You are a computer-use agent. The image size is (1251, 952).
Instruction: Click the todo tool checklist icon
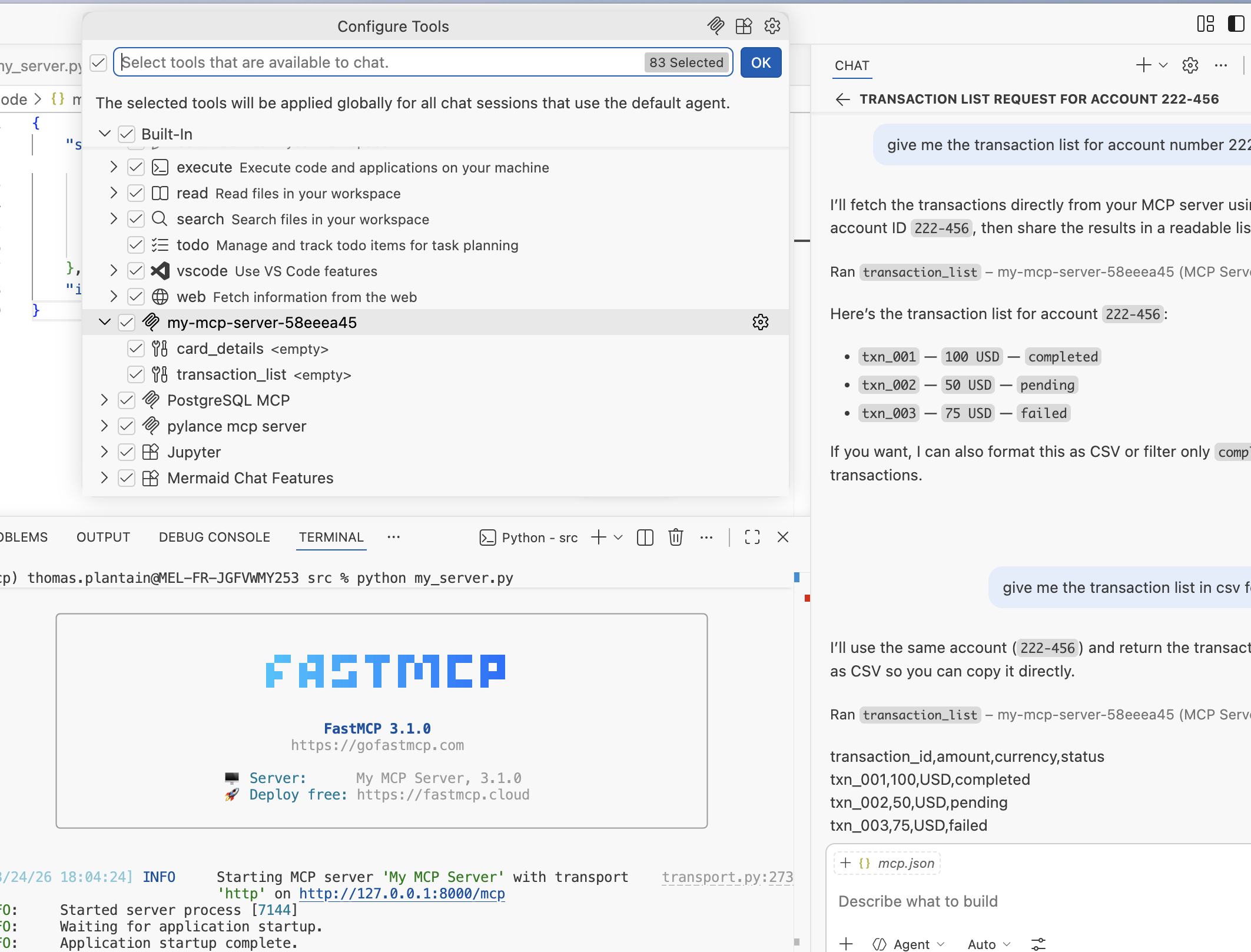point(160,245)
